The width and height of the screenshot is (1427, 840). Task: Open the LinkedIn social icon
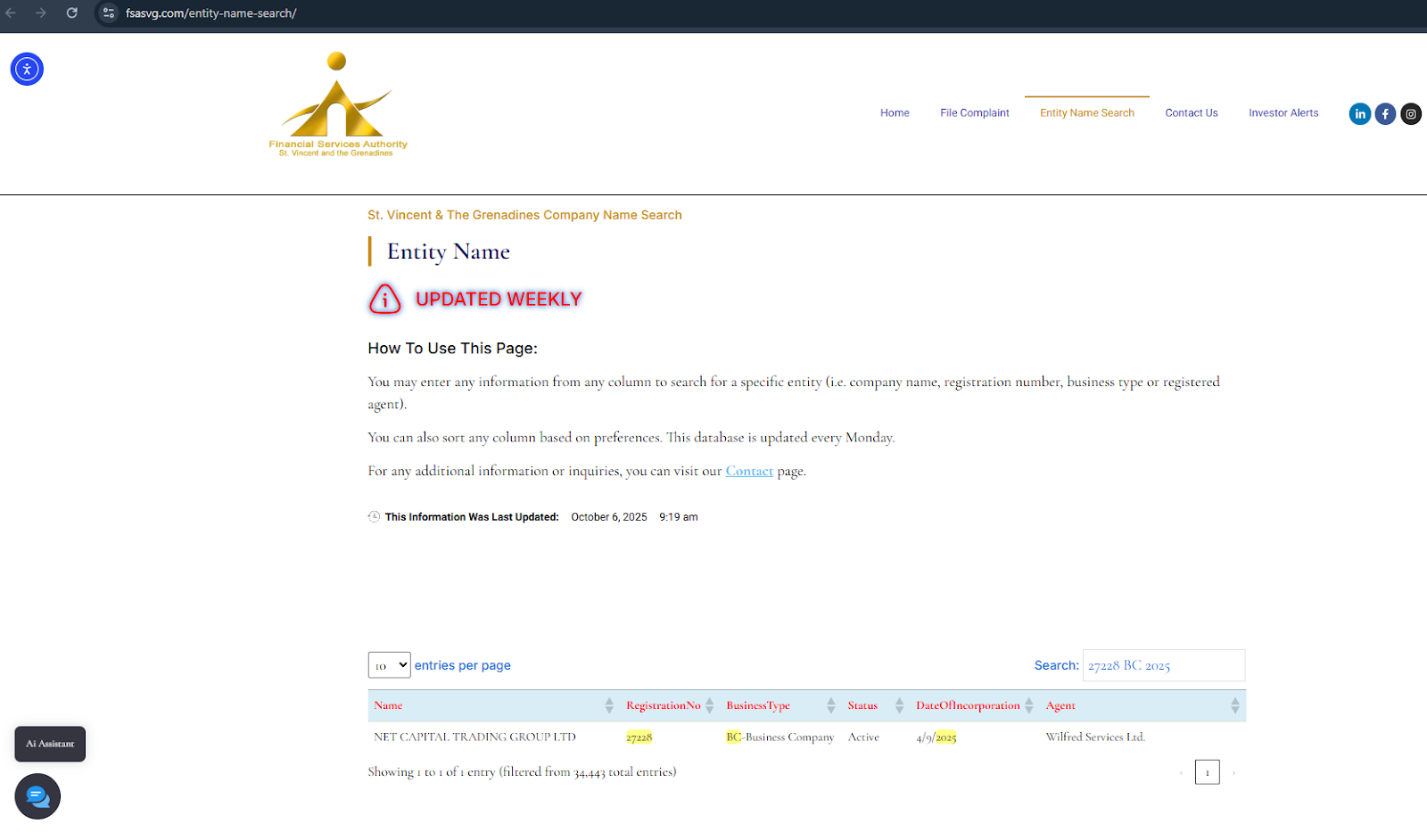point(1360,114)
